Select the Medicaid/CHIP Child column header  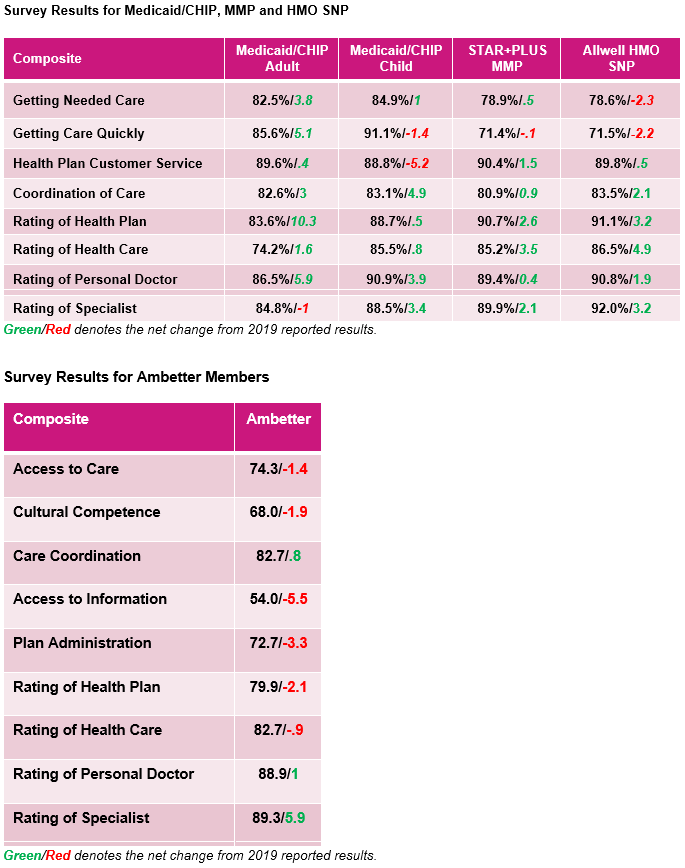pos(396,58)
